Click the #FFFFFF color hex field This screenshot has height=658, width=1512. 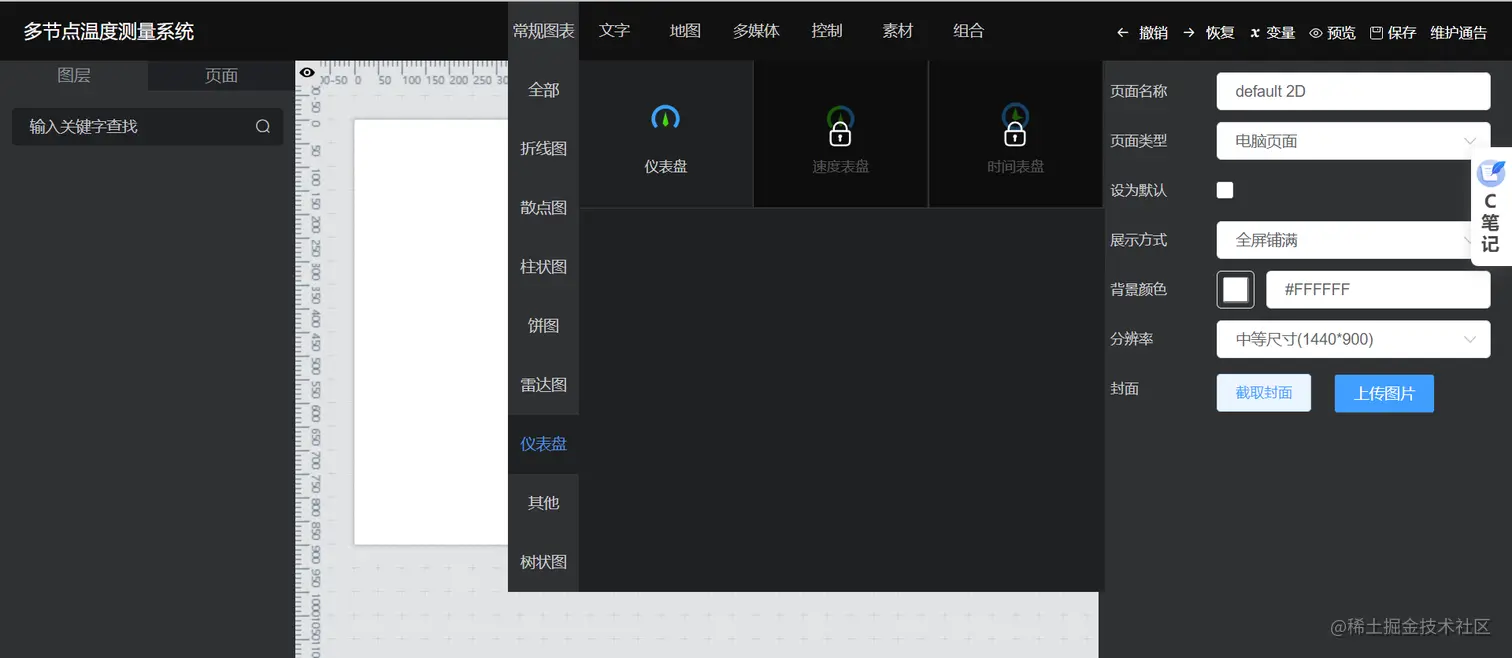[x=1378, y=289]
